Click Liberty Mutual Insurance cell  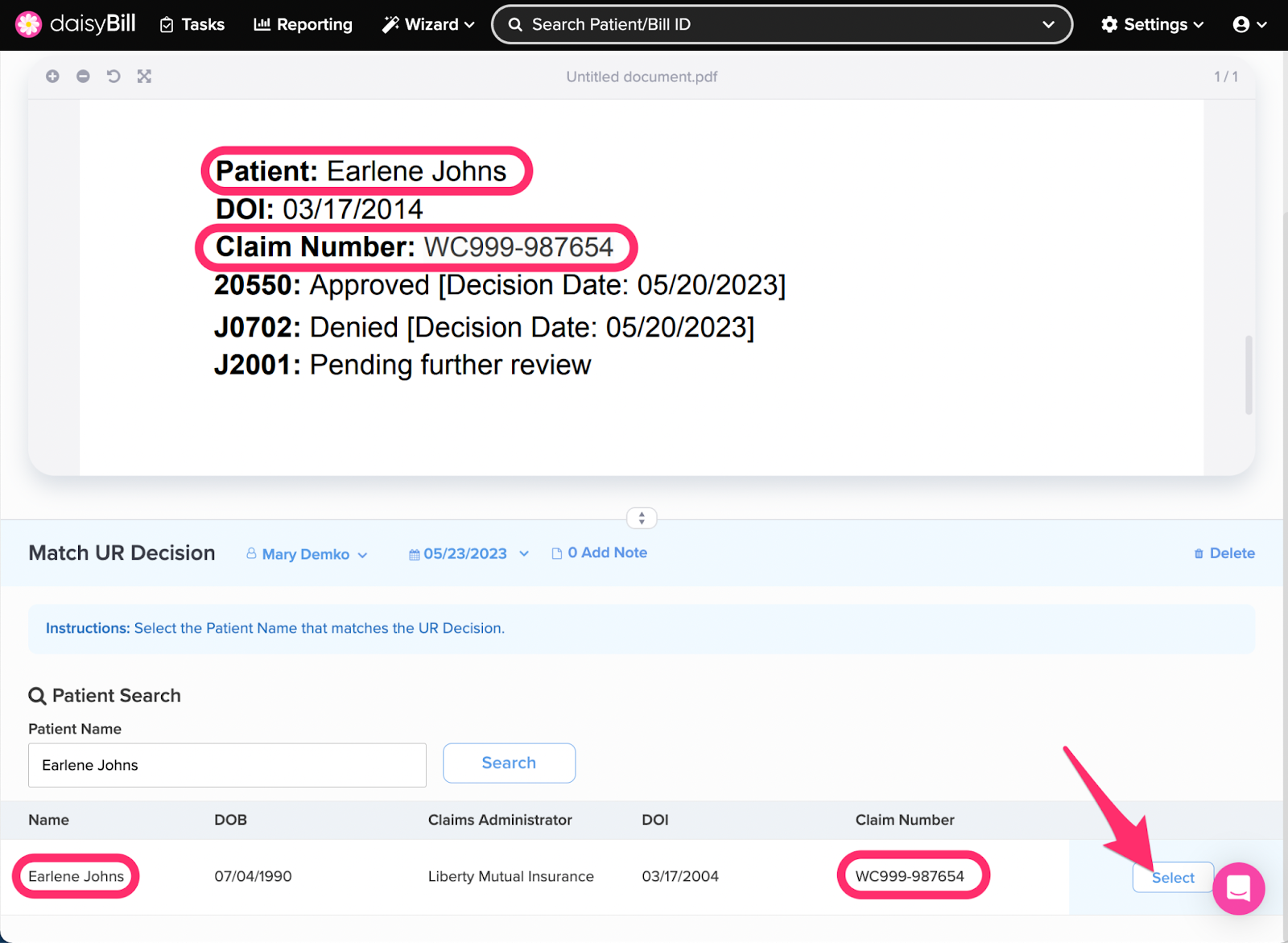(x=510, y=876)
